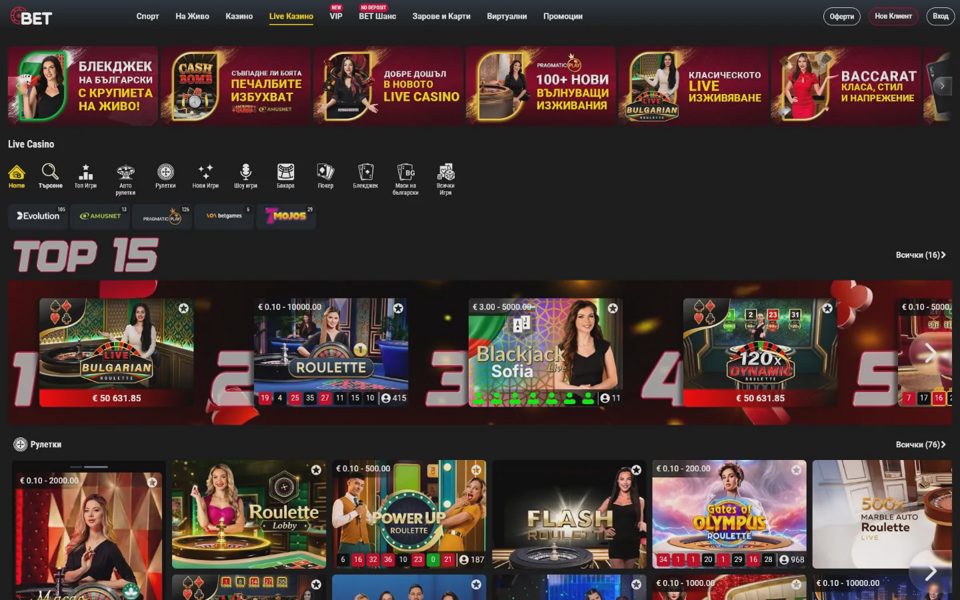The width and height of the screenshot is (960, 600).
Task: Open the Зарове и Карти menu item
Action: [441, 17]
